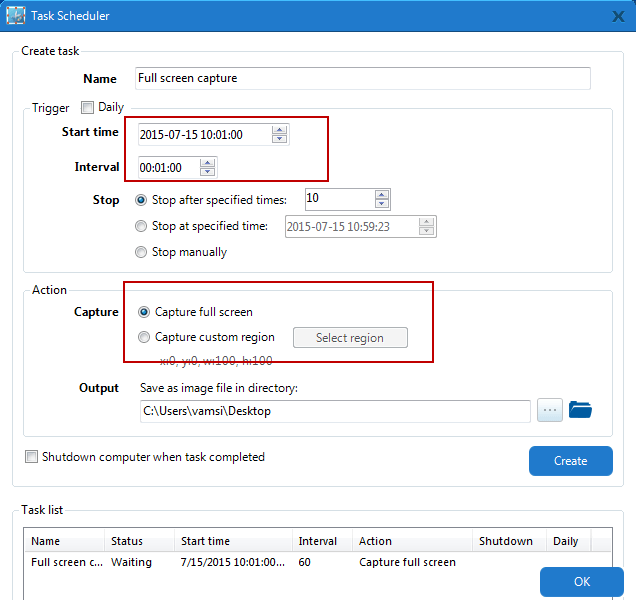
Task: Increase the Interval value
Action: pyautogui.click(x=208, y=163)
